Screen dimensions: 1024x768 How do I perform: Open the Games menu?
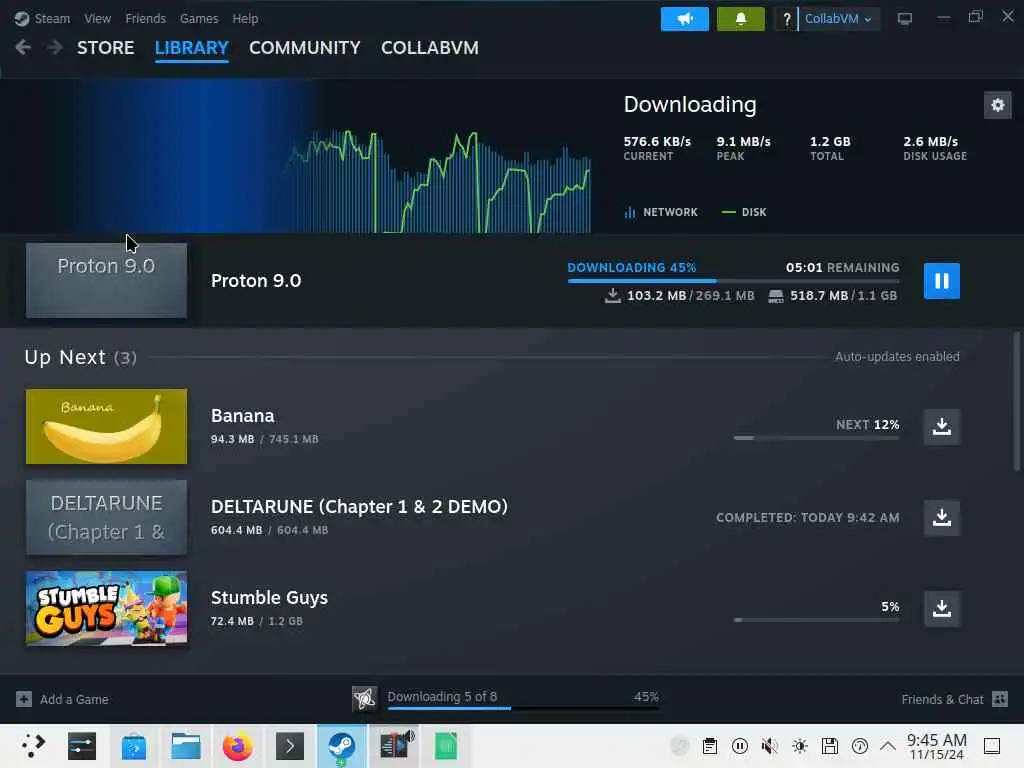[199, 18]
